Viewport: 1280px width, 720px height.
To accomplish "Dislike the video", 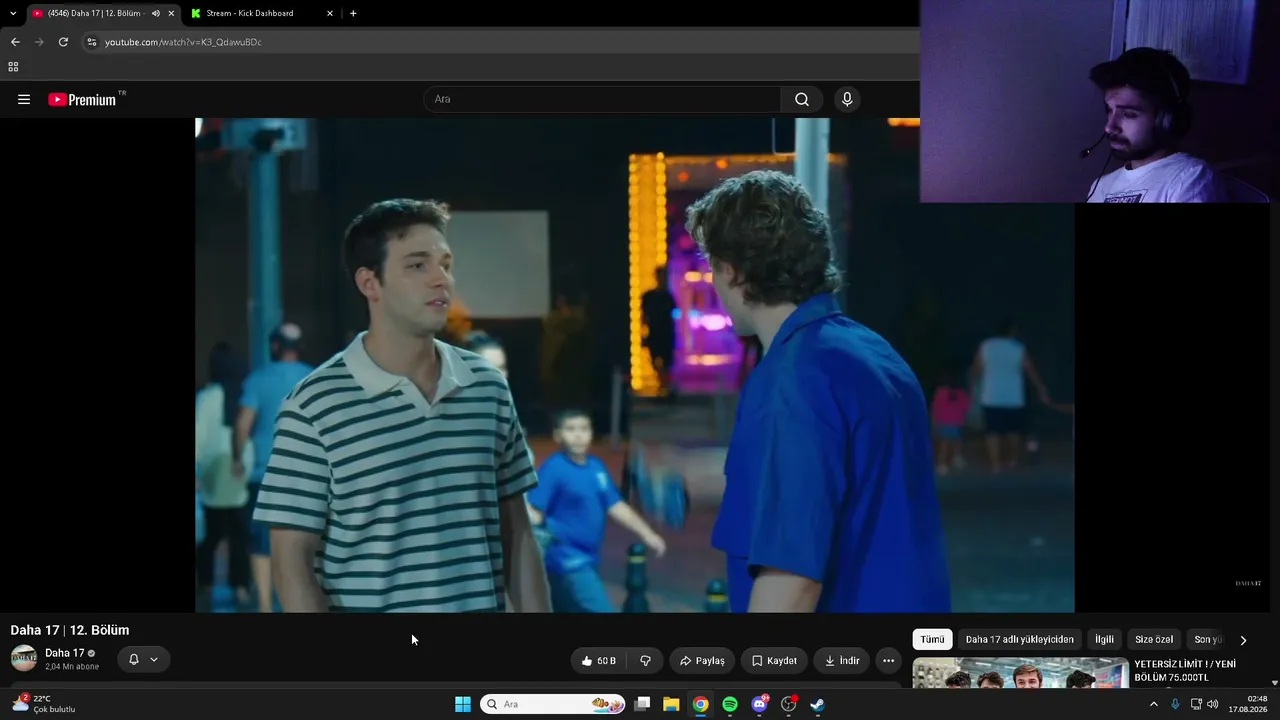I will point(645,661).
